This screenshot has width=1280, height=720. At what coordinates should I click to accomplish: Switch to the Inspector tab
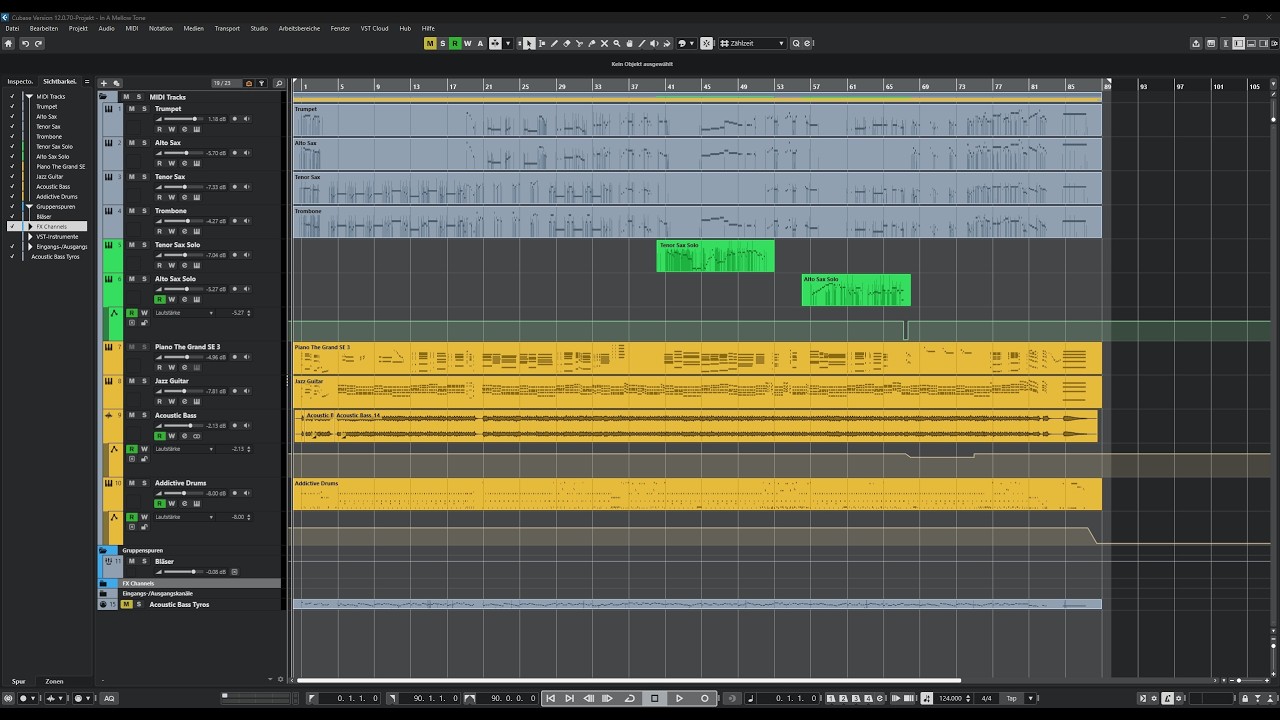pyautogui.click(x=20, y=82)
